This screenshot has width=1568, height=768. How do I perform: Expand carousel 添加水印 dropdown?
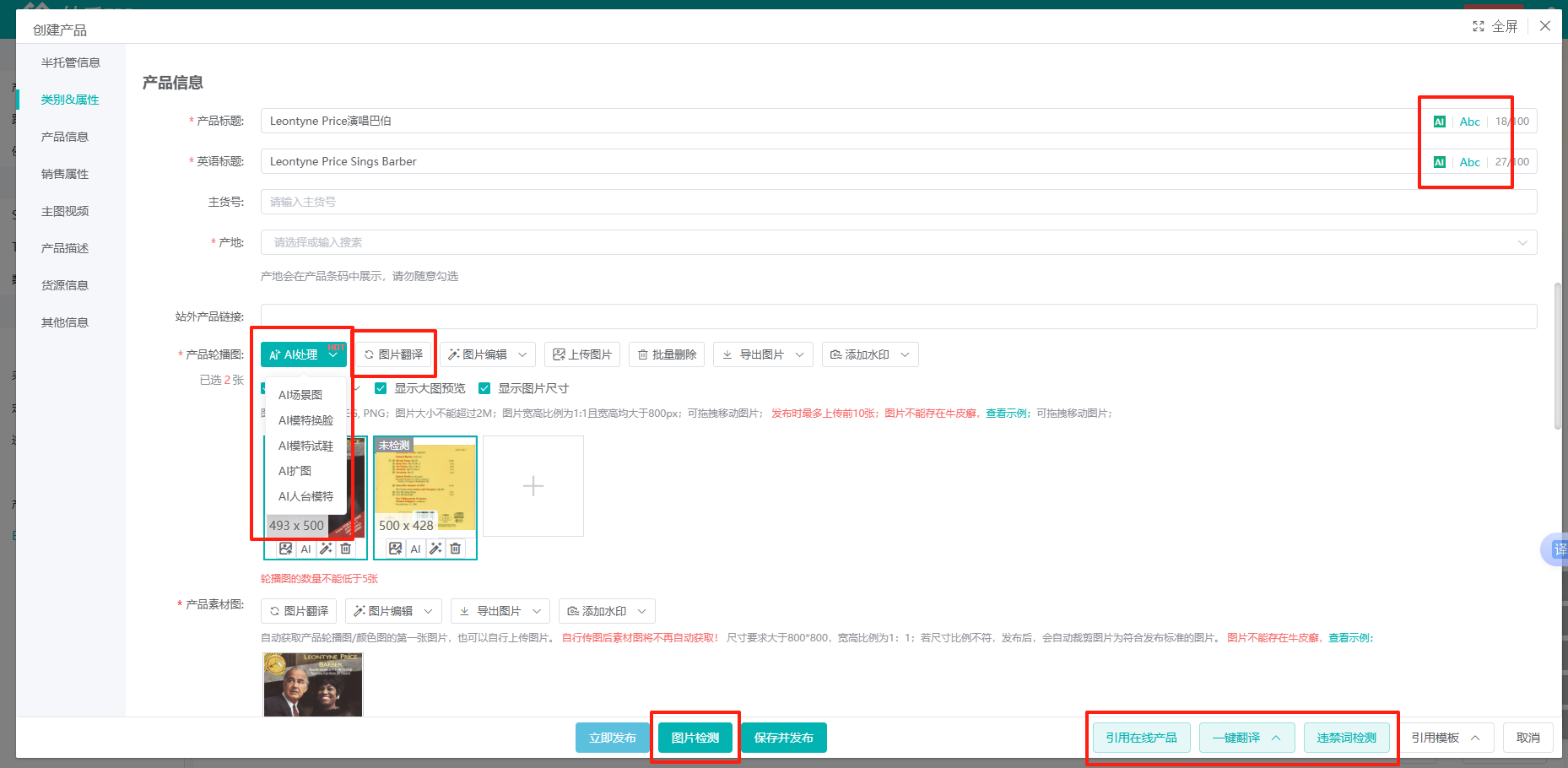(x=869, y=354)
